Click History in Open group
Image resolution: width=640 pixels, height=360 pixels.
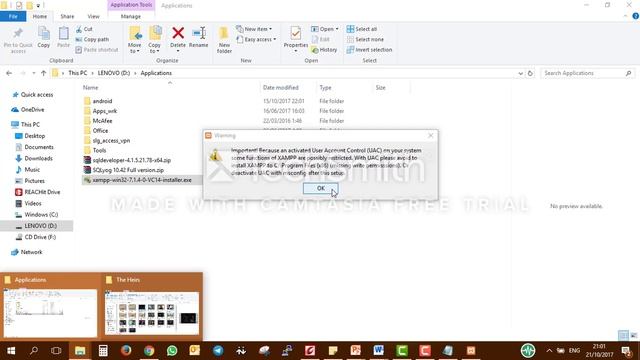click(324, 49)
